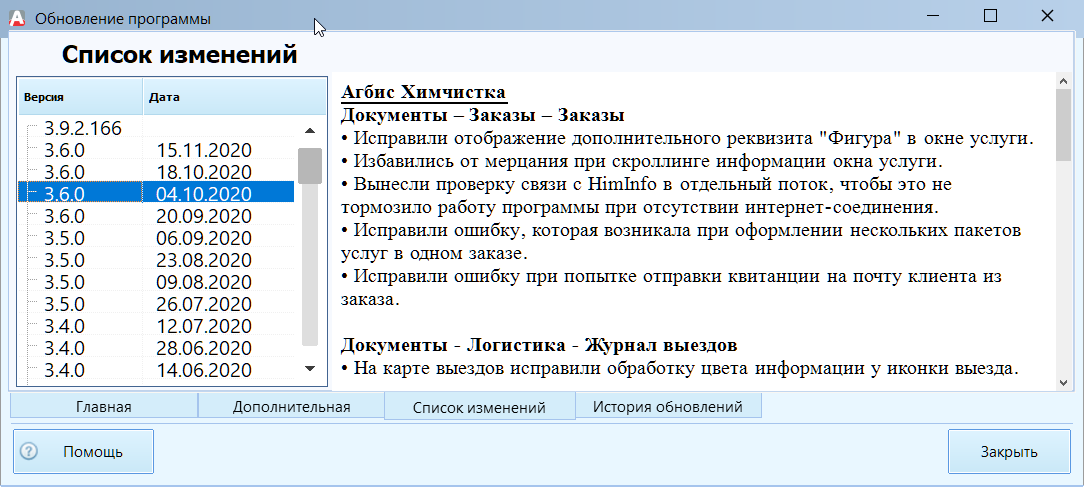Click the changelog text scroll down arrow
This screenshot has height=487, width=1084.
1063,382
